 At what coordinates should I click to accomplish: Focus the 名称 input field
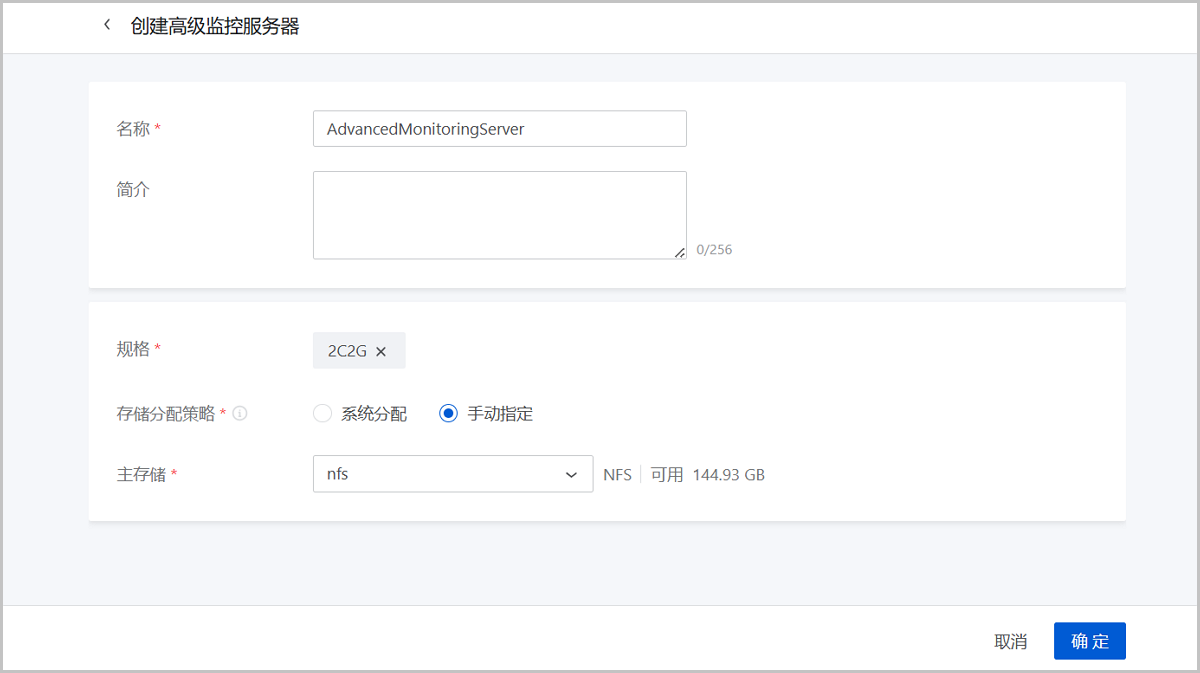(499, 129)
